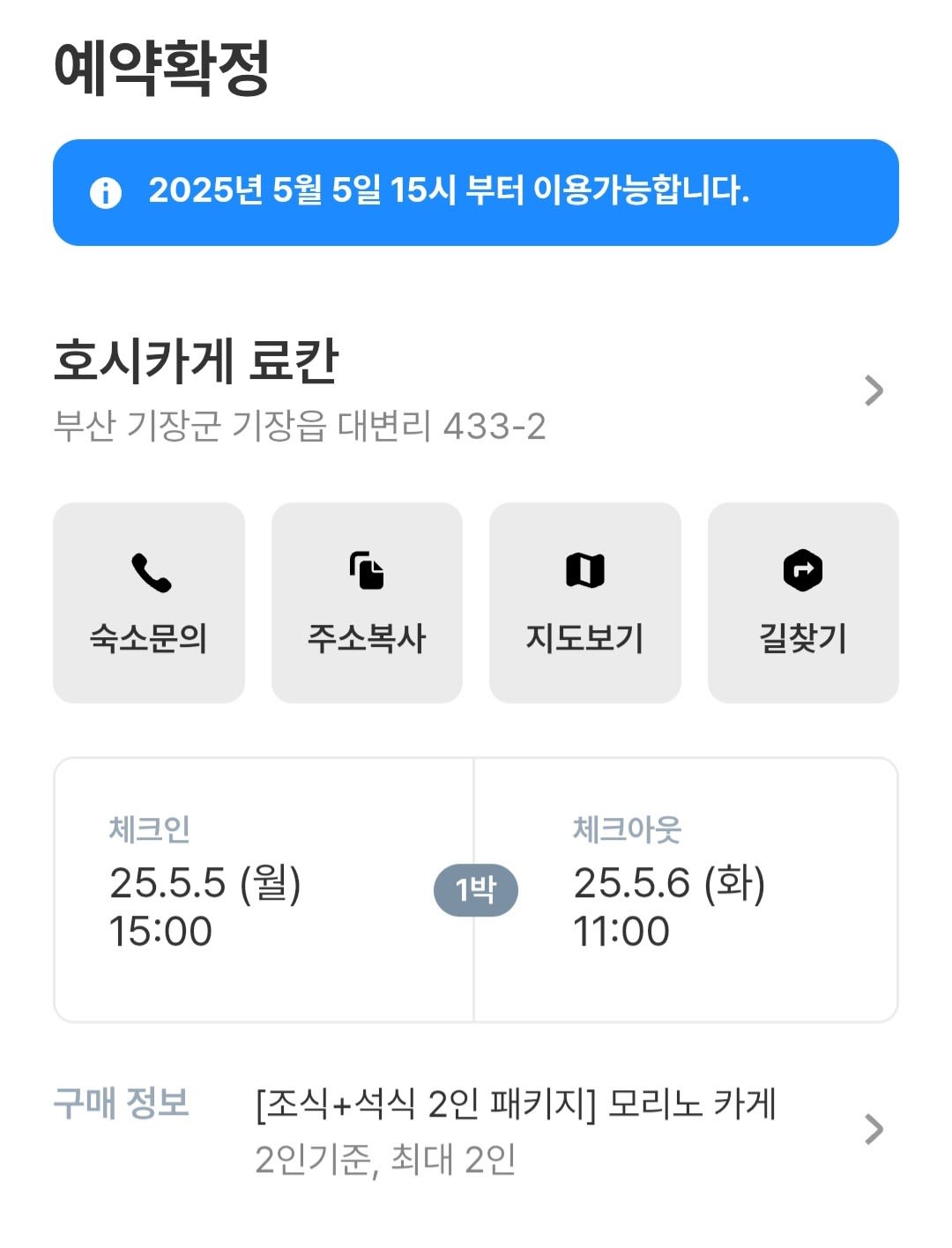Click the 1박 nights badge
952x1248 pixels.
coord(476,890)
